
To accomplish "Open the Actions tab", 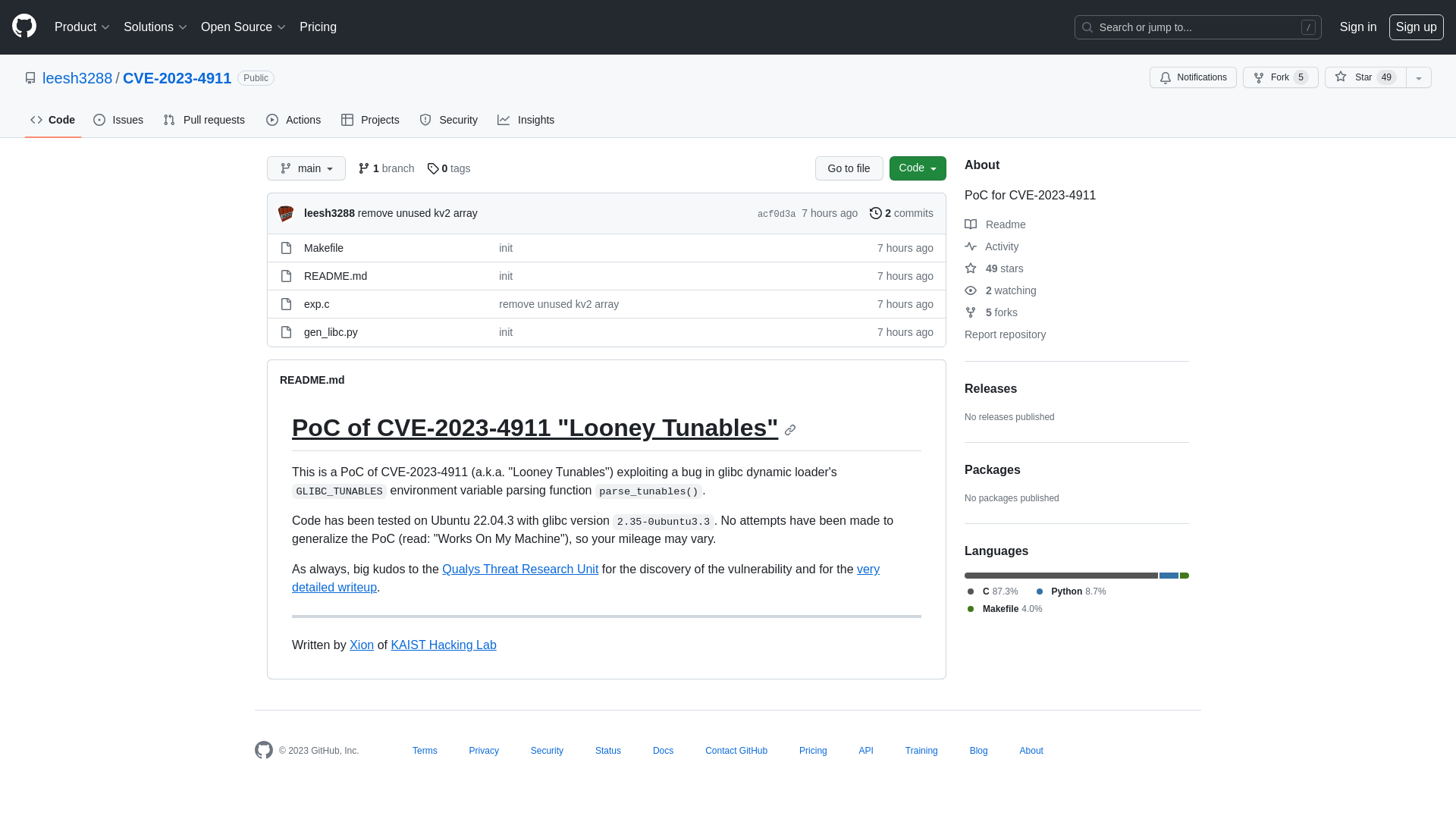I will pyautogui.click(x=293, y=120).
